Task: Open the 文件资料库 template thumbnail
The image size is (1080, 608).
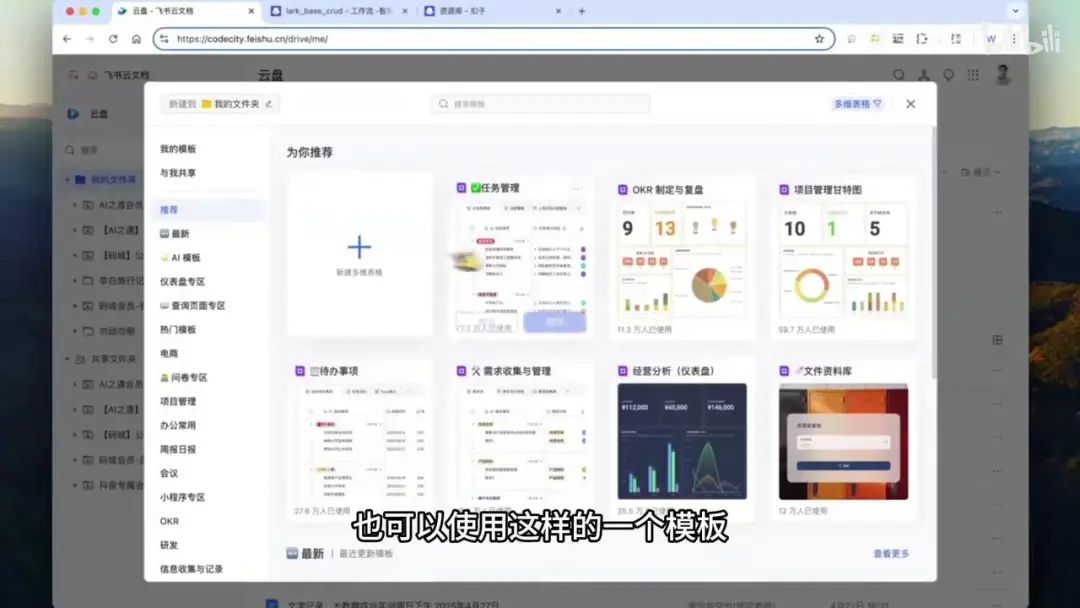Action: click(x=843, y=441)
